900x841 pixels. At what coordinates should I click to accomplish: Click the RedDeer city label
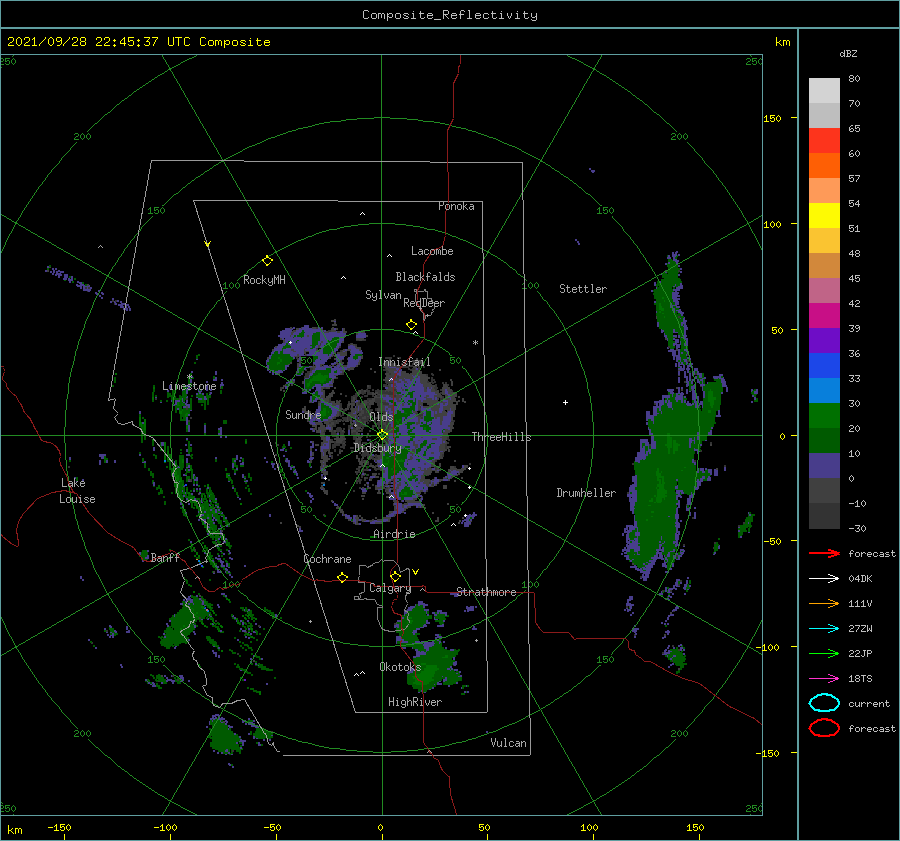coord(424,303)
